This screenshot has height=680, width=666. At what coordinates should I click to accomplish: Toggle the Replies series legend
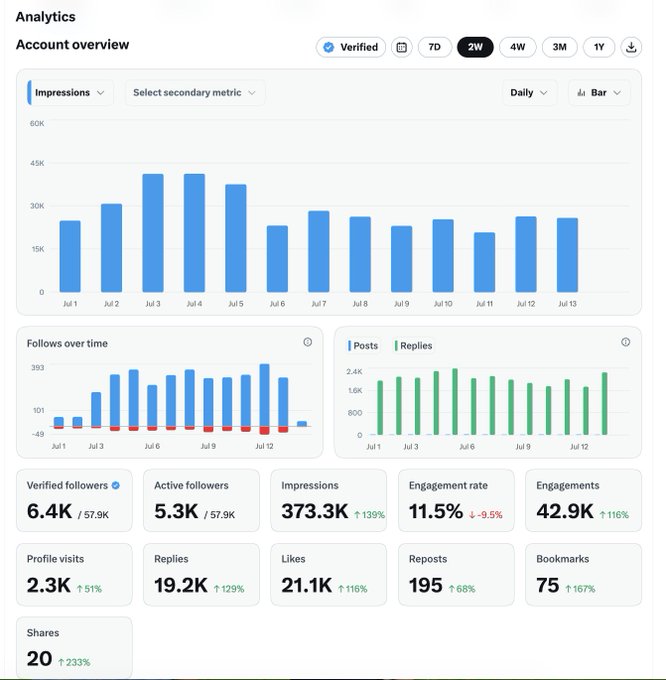pyautogui.click(x=414, y=346)
